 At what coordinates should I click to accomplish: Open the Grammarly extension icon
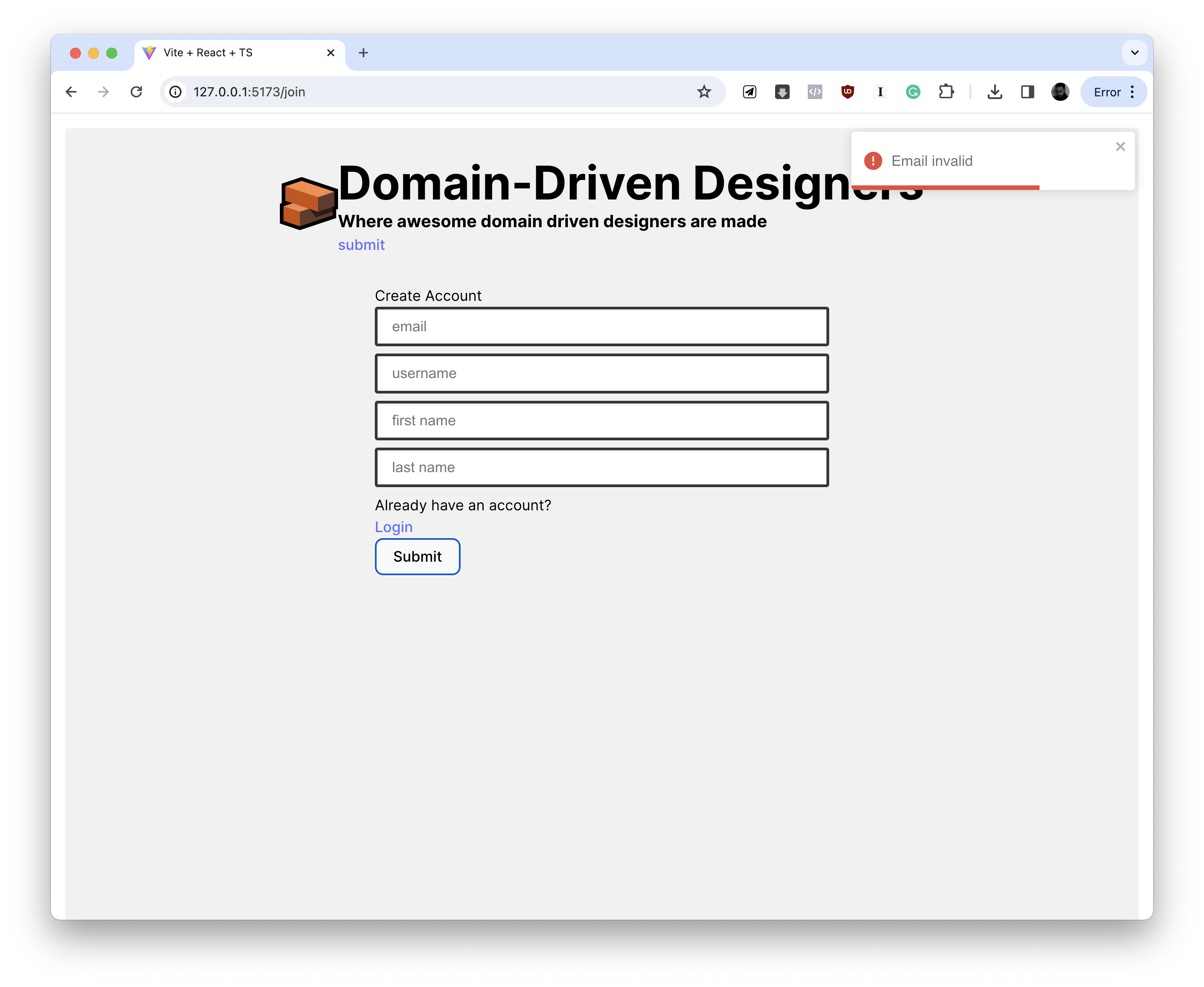click(x=913, y=92)
